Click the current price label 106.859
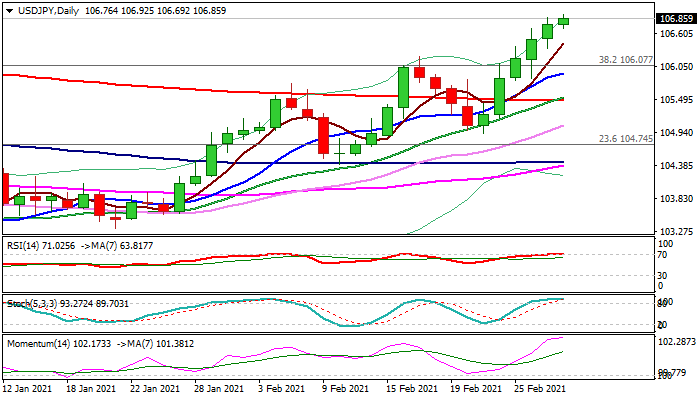This screenshot has width=700, height=400. tap(677, 19)
